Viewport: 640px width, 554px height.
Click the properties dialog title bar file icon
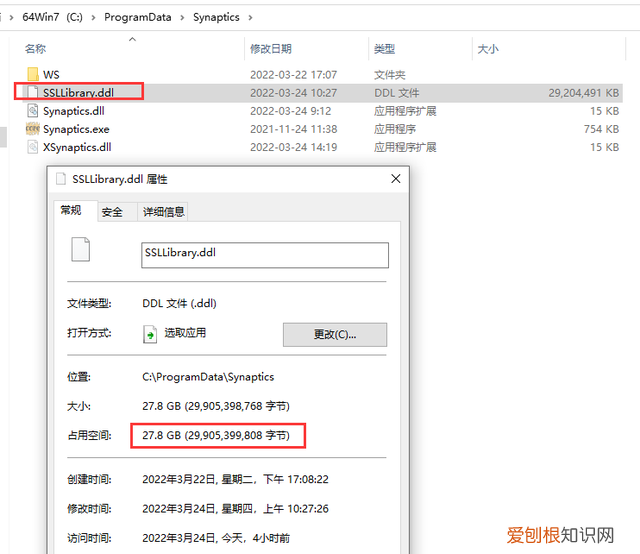61,179
